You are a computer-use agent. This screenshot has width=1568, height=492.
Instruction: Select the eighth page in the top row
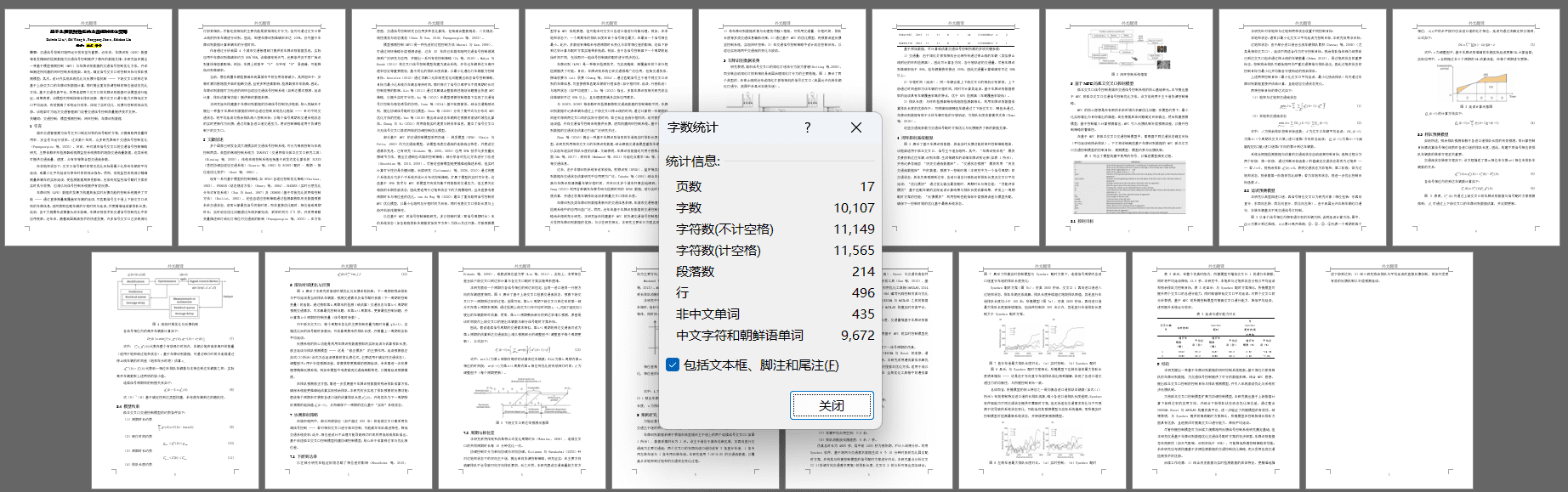(x=1302, y=127)
